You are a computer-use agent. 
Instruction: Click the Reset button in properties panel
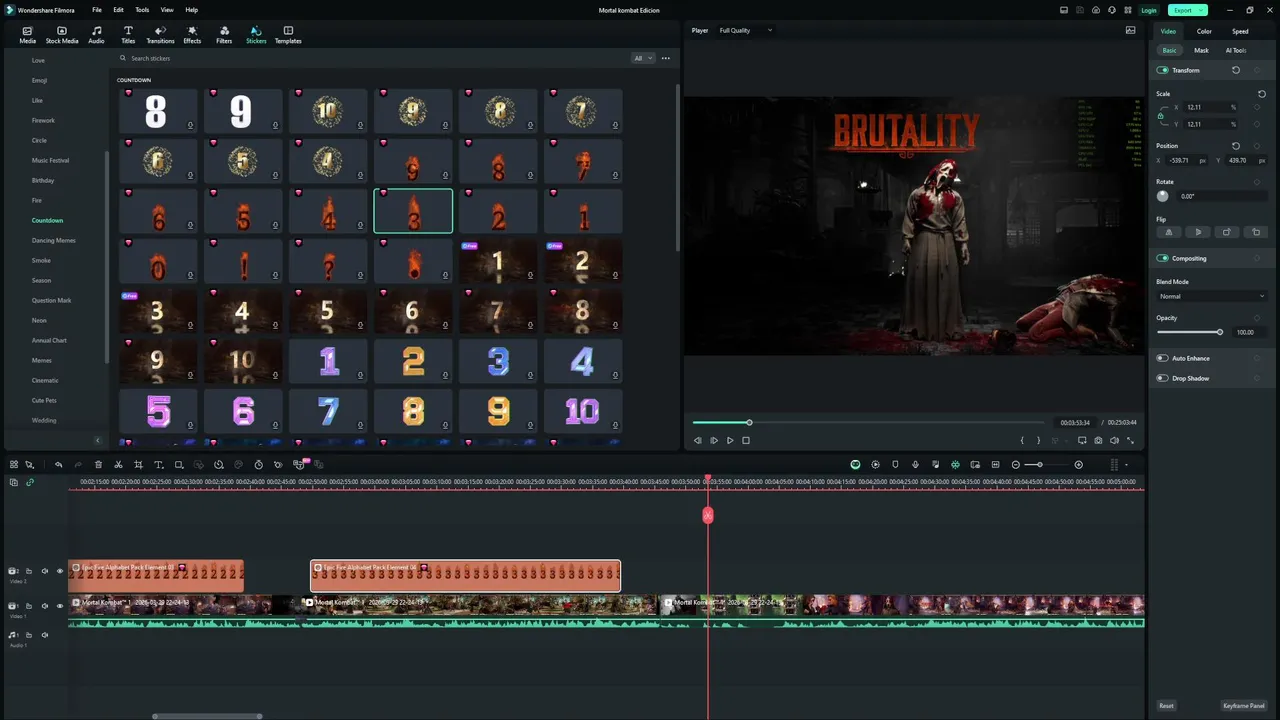[x=1166, y=706]
